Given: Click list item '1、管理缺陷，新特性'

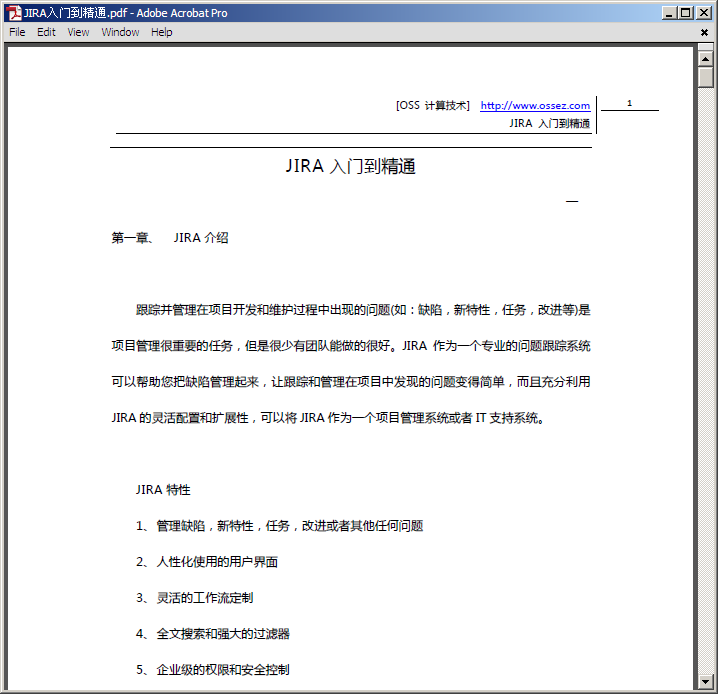Looking at the screenshot, I should pyautogui.click(x=279, y=526).
